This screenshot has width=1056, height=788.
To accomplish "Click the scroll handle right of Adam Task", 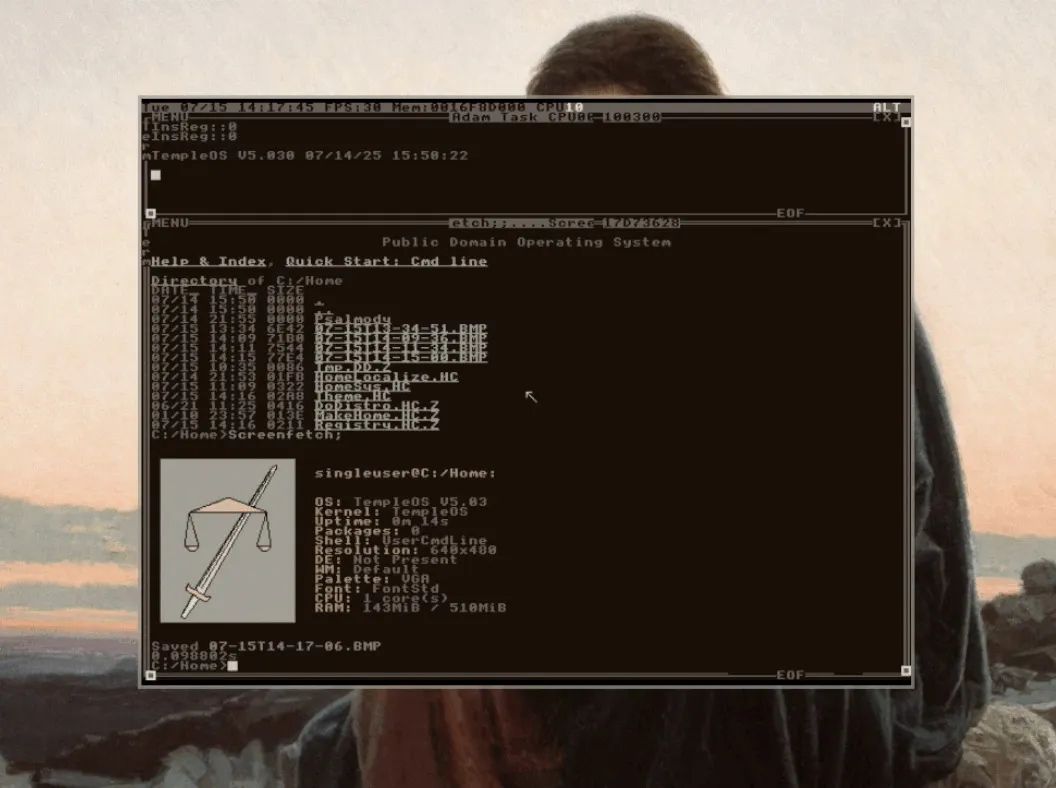I will coord(906,123).
